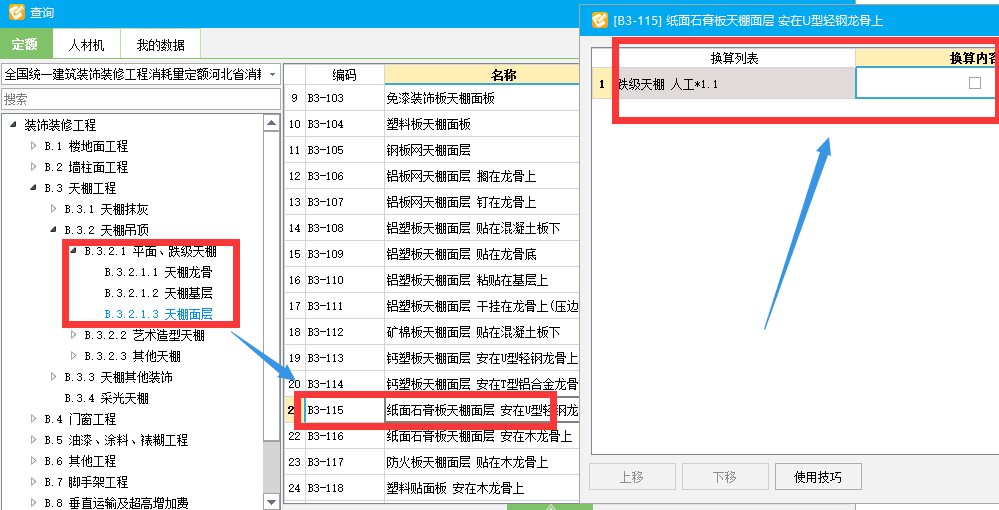Expand B.3.1 天棚抹灰 node
The width and height of the screenshot is (999, 510).
[54, 209]
